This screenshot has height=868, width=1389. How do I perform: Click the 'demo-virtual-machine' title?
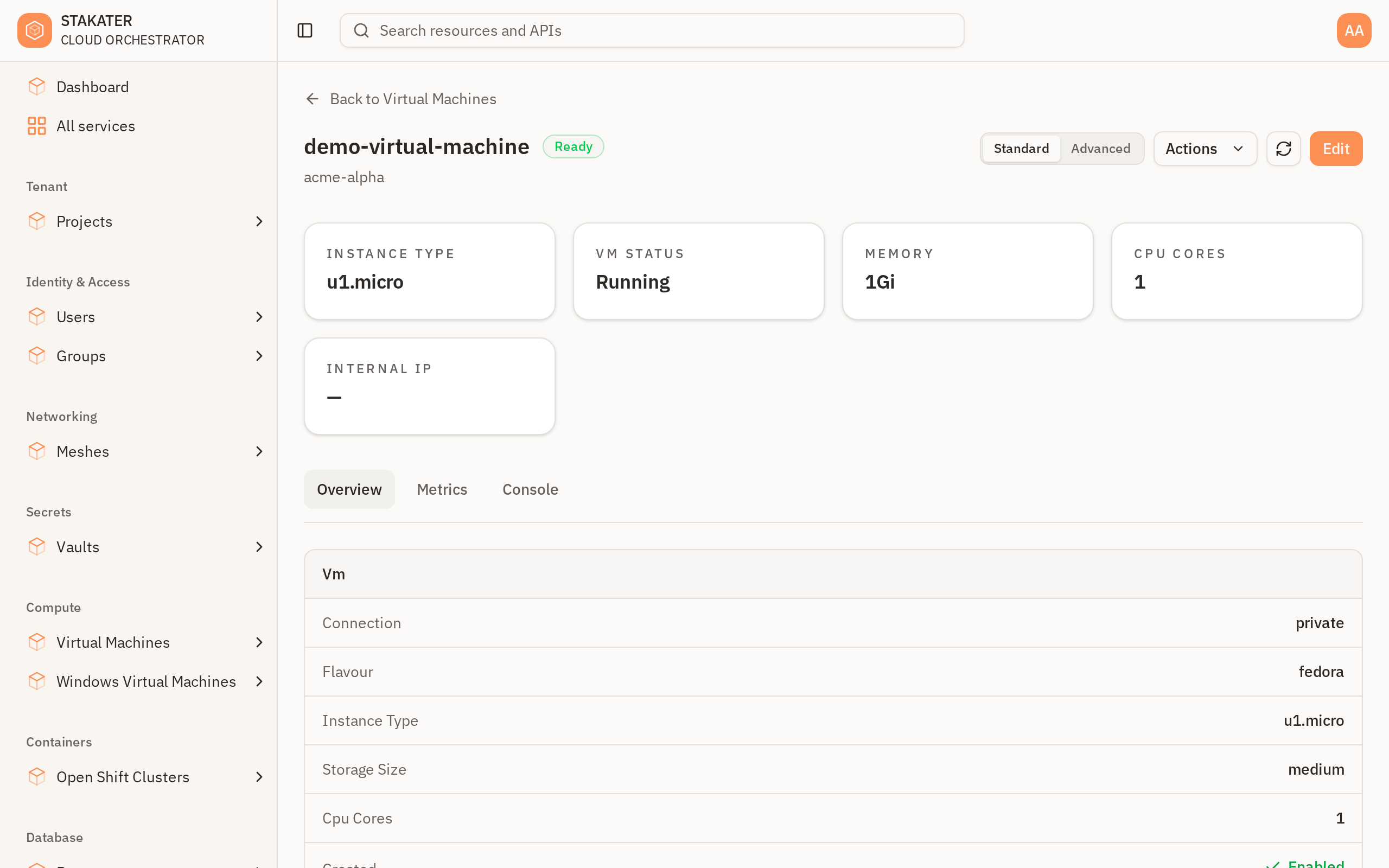tap(417, 146)
